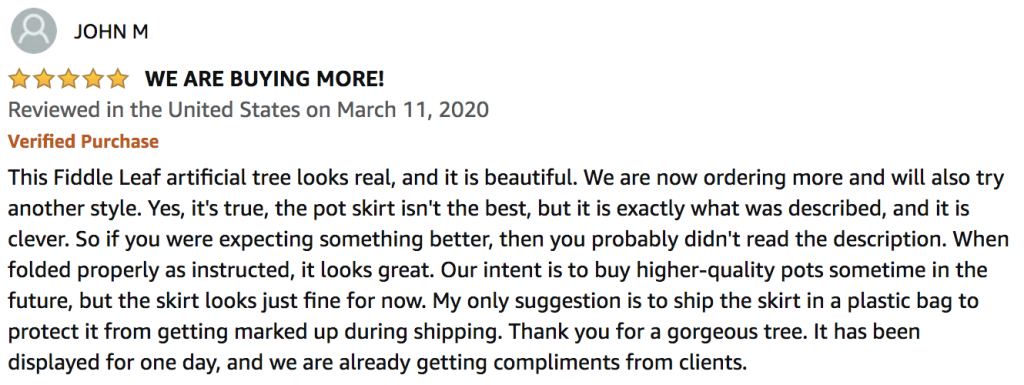This screenshot has width=1024, height=385.
Task: Click the phrase folded properly as instructed
Action: [142, 270]
